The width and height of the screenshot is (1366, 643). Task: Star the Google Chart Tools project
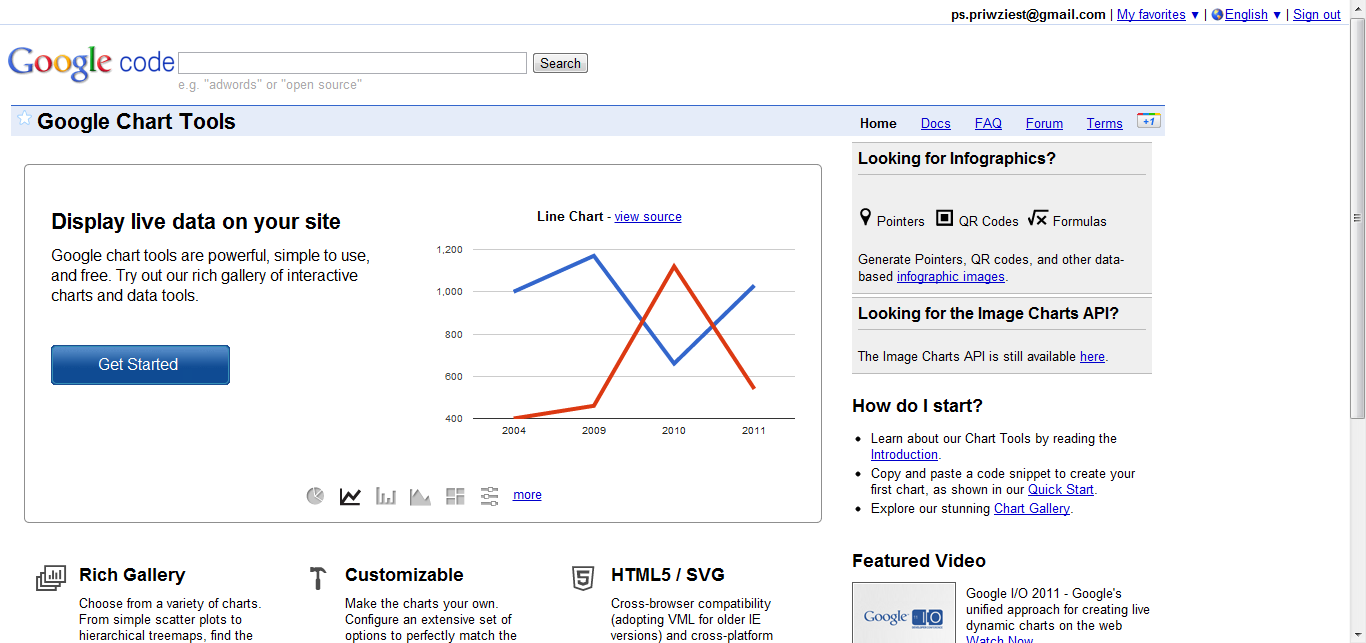pos(24,119)
